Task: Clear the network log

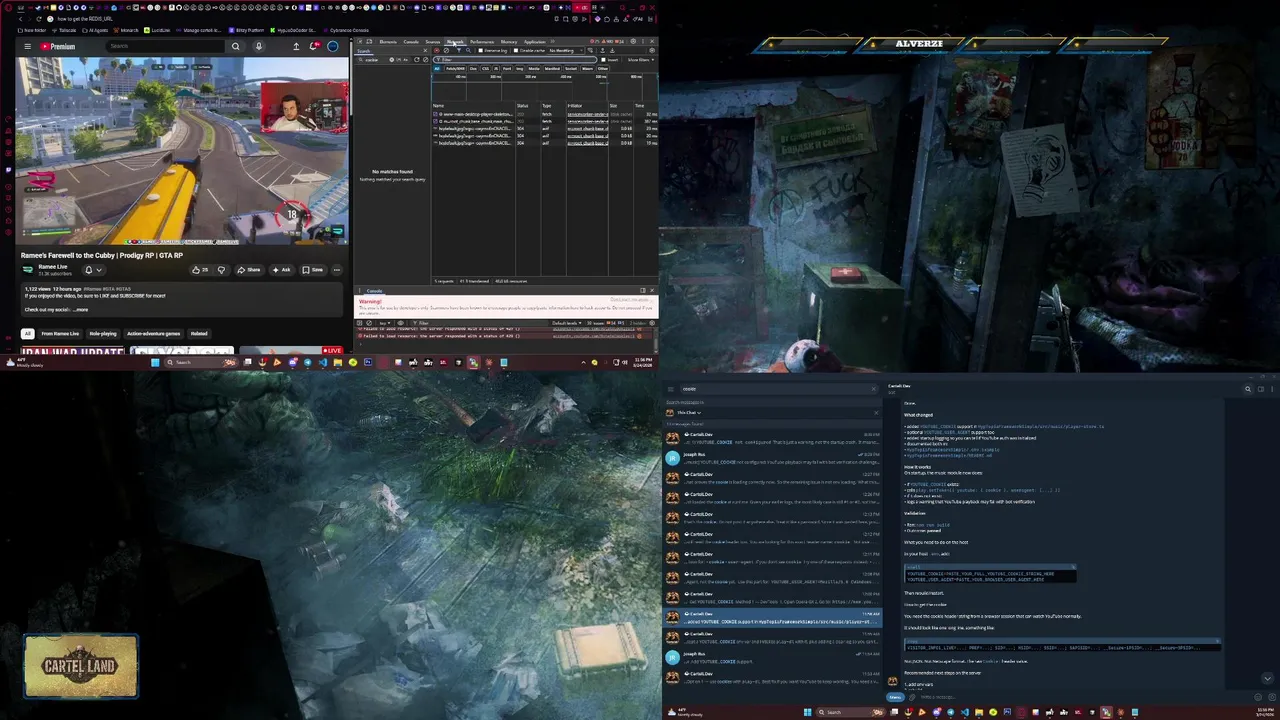Action: pos(446,51)
